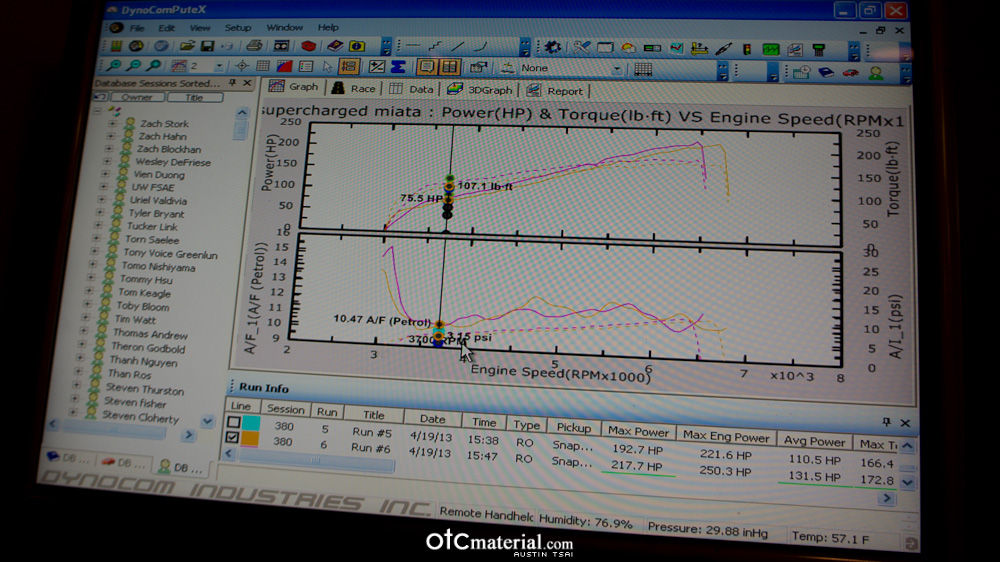The height and width of the screenshot is (562, 1000).
Task: Open the Window menu
Action: click(x=284, y=27)
